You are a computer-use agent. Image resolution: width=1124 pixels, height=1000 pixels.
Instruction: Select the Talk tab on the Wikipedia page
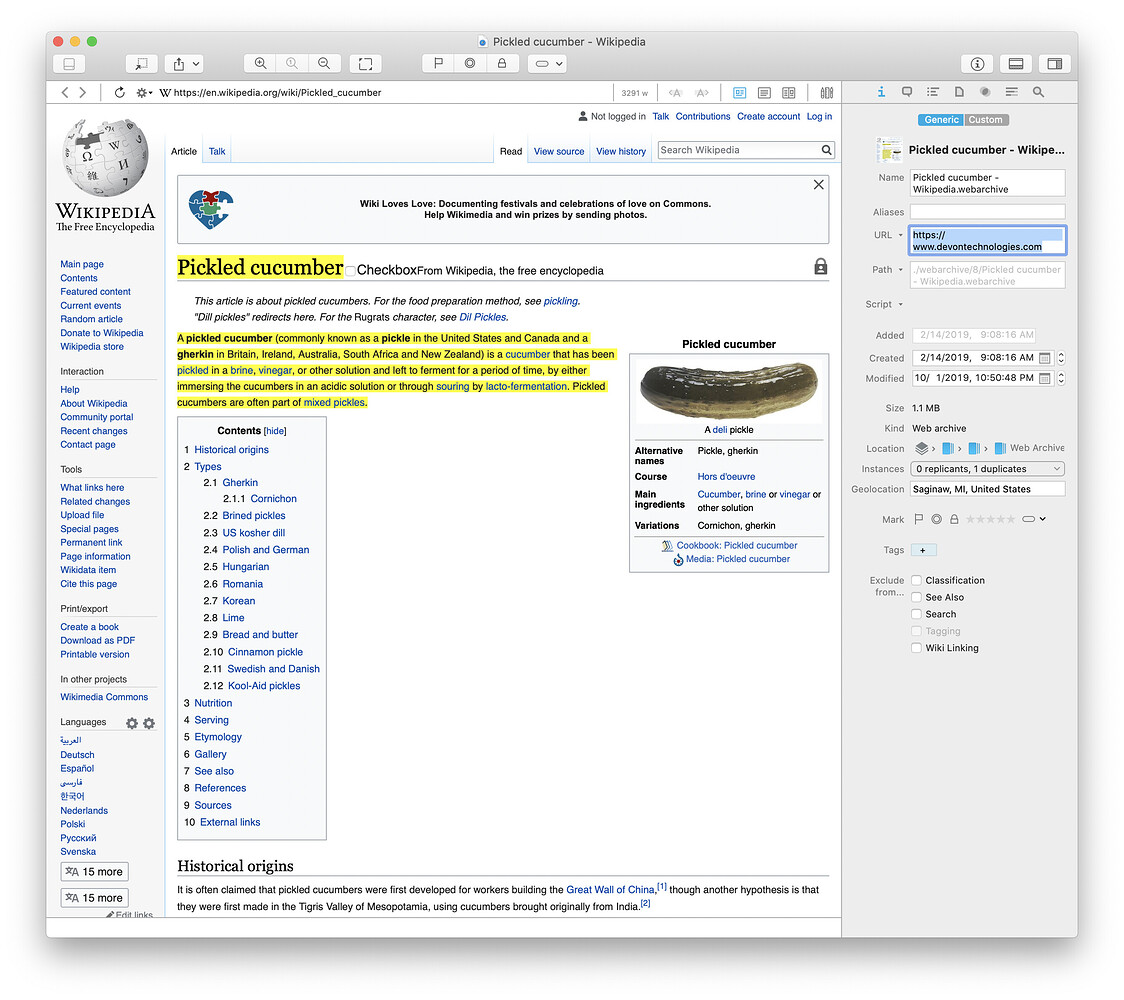[216, 151]
